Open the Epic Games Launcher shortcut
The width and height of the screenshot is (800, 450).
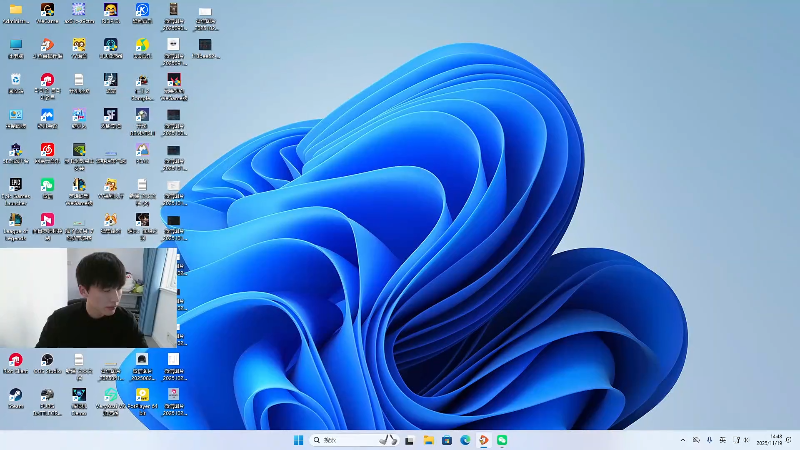[16, 186]
